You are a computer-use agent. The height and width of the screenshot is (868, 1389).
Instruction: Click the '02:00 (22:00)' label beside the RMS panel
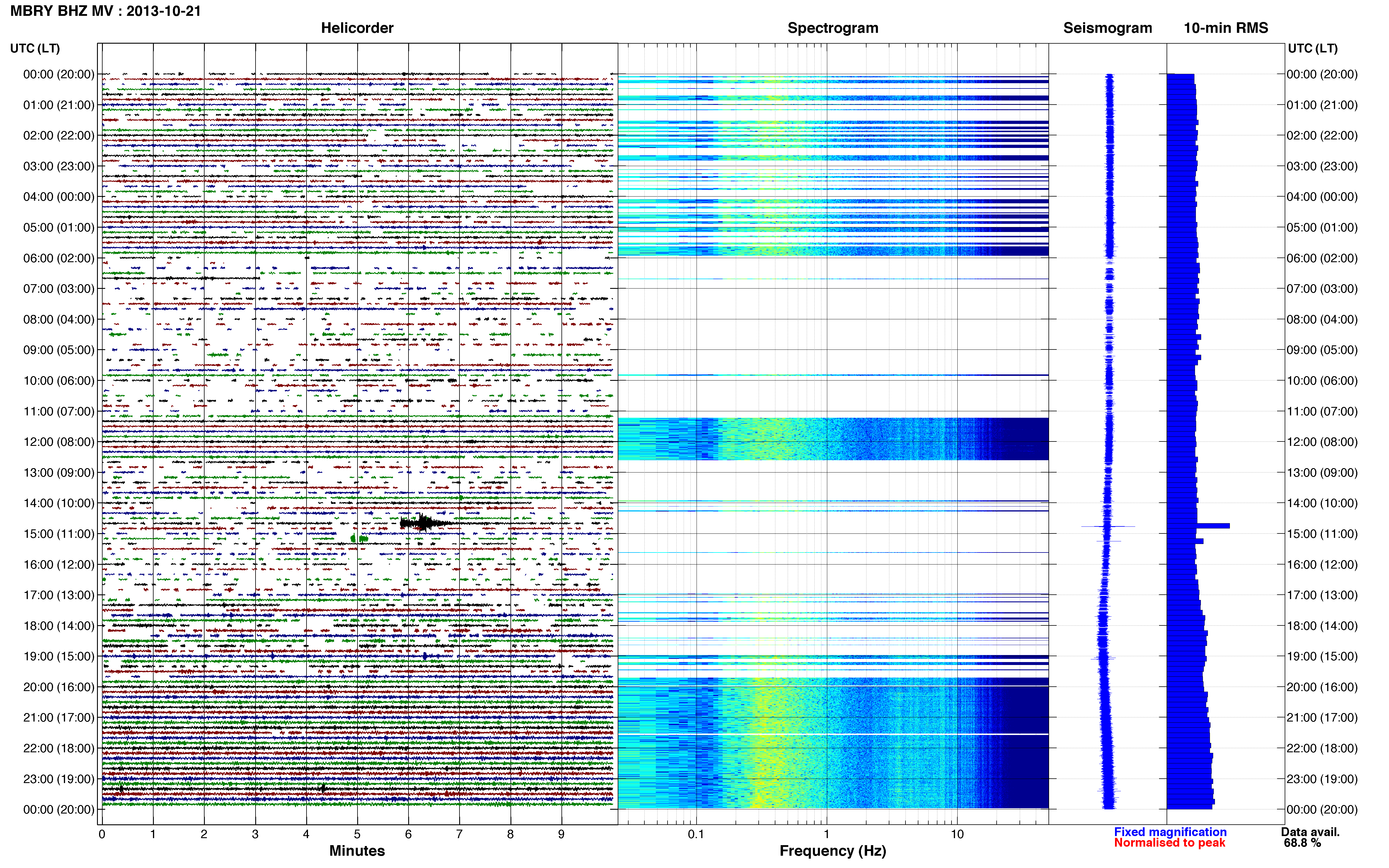(x=1322, y=135)
